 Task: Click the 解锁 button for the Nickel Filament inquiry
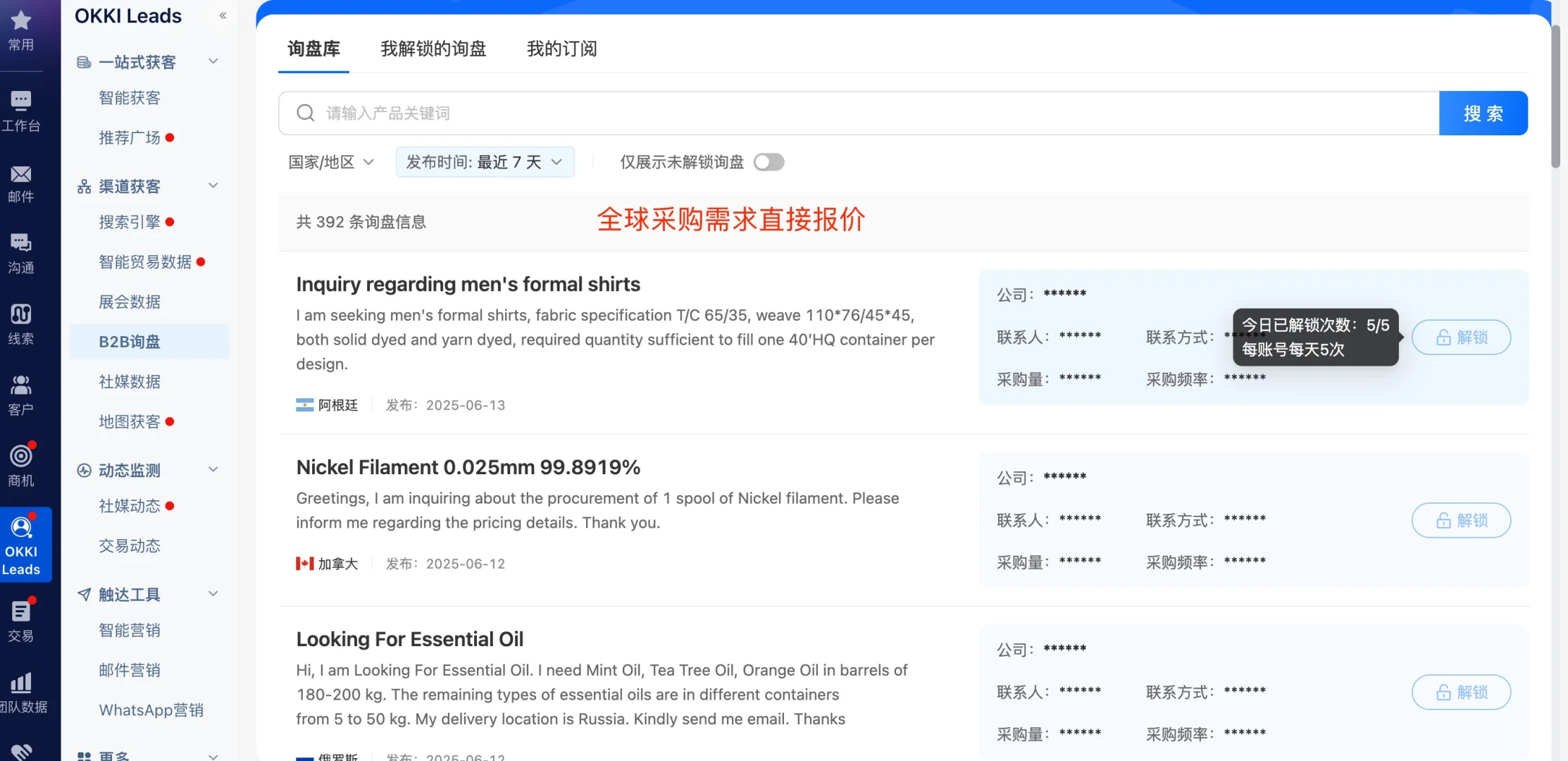1461,520
